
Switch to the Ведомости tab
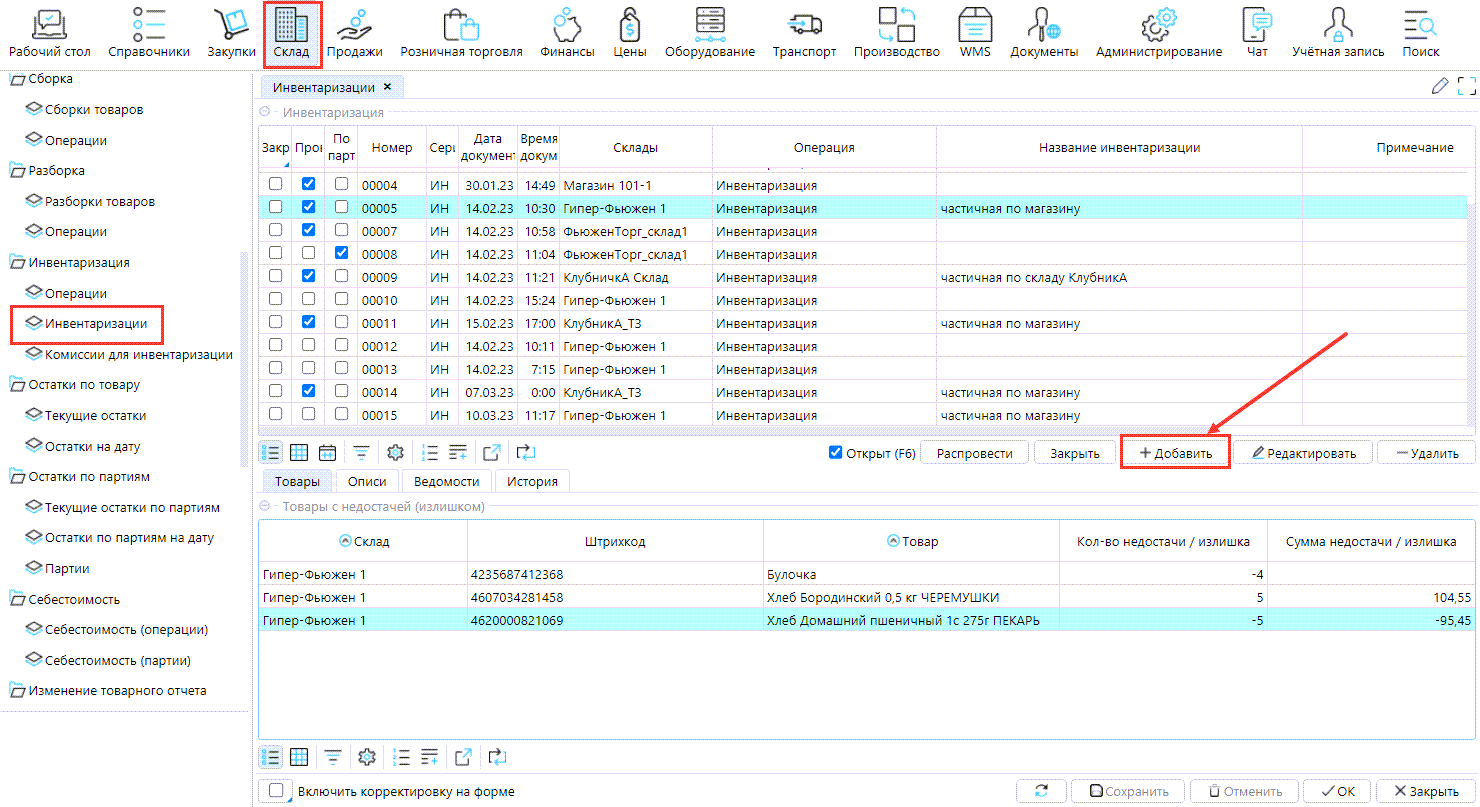point(446,481)
